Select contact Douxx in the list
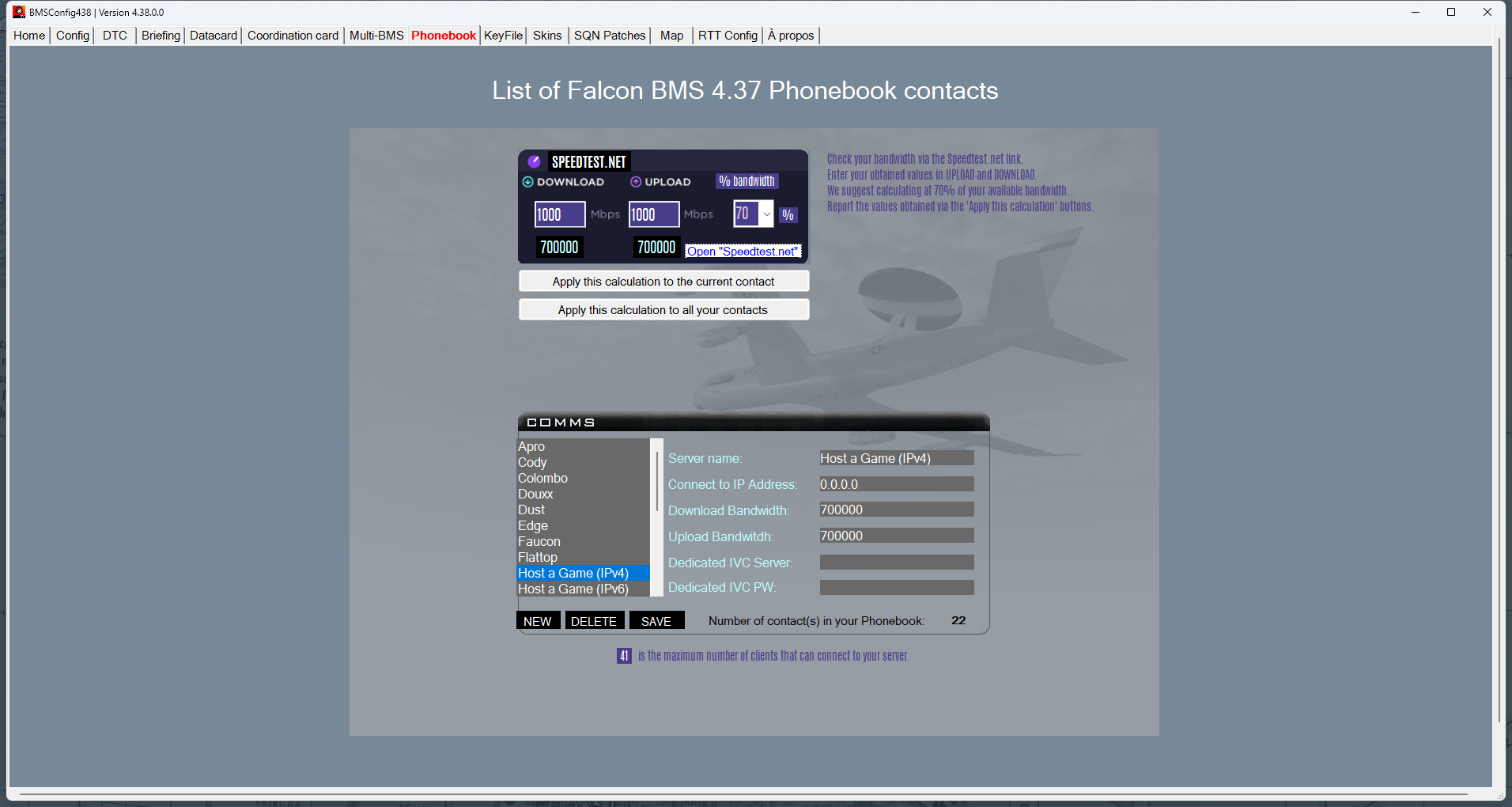 tap(584, 494)
